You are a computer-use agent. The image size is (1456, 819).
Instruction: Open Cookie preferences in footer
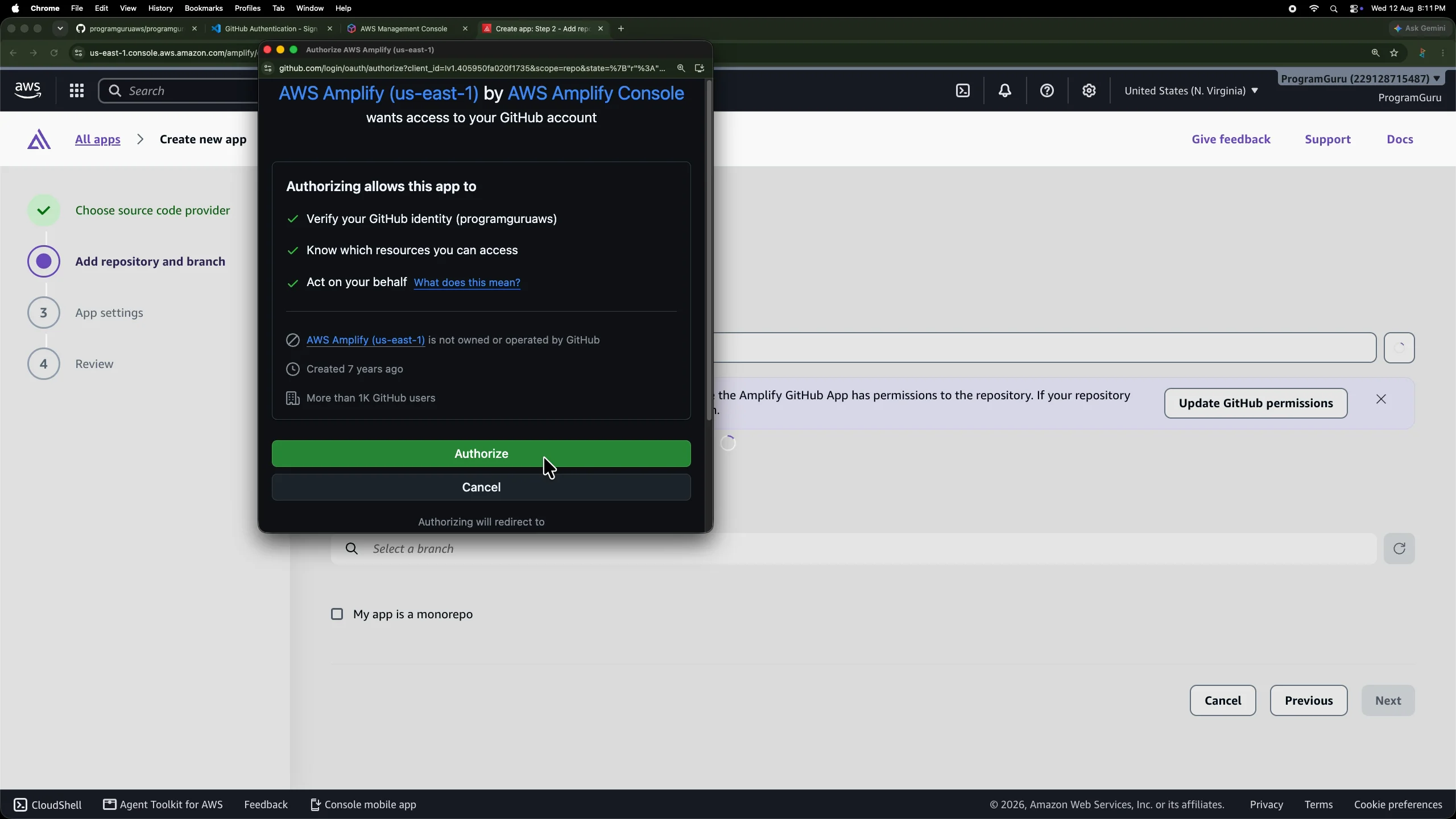1398,805
